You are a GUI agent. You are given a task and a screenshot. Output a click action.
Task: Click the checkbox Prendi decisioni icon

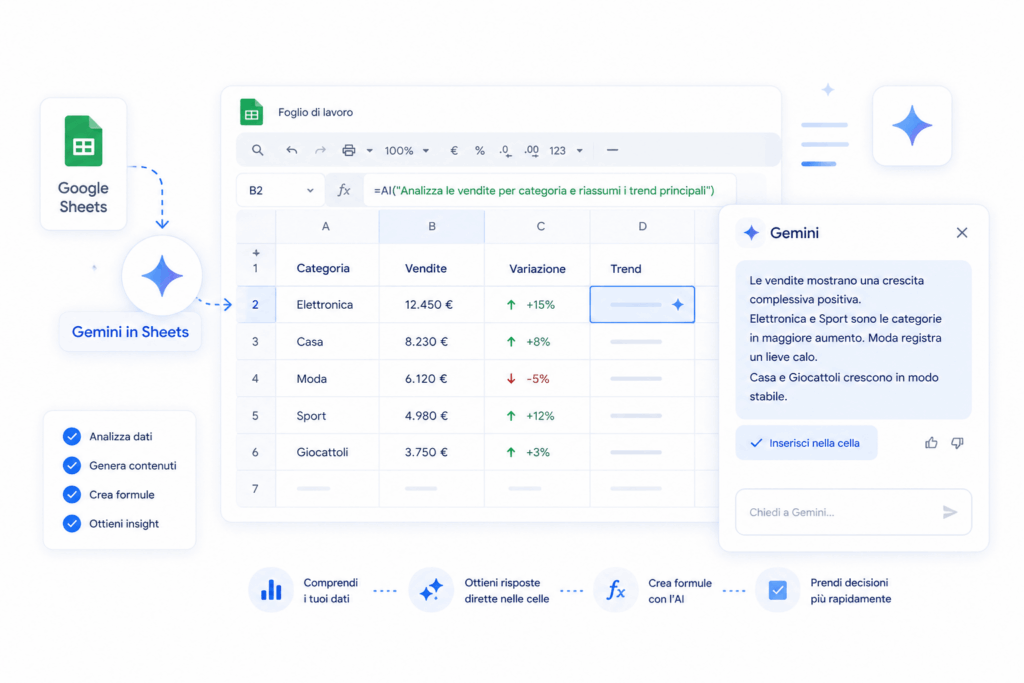777,590
